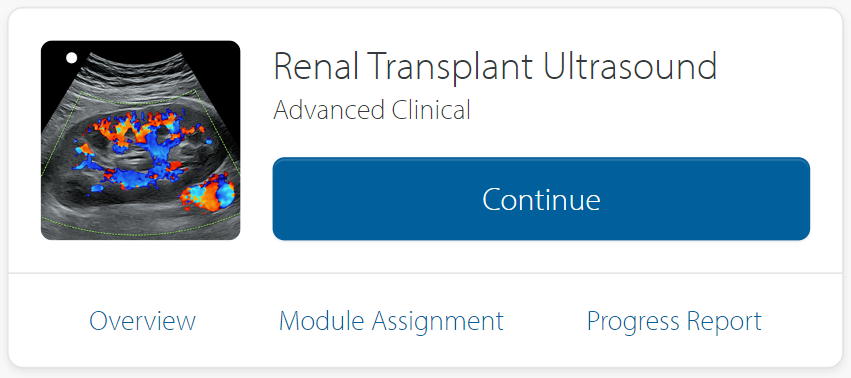Click the word Assignment in the bottom links
The image size is (851, 378).
coord(437,322)
